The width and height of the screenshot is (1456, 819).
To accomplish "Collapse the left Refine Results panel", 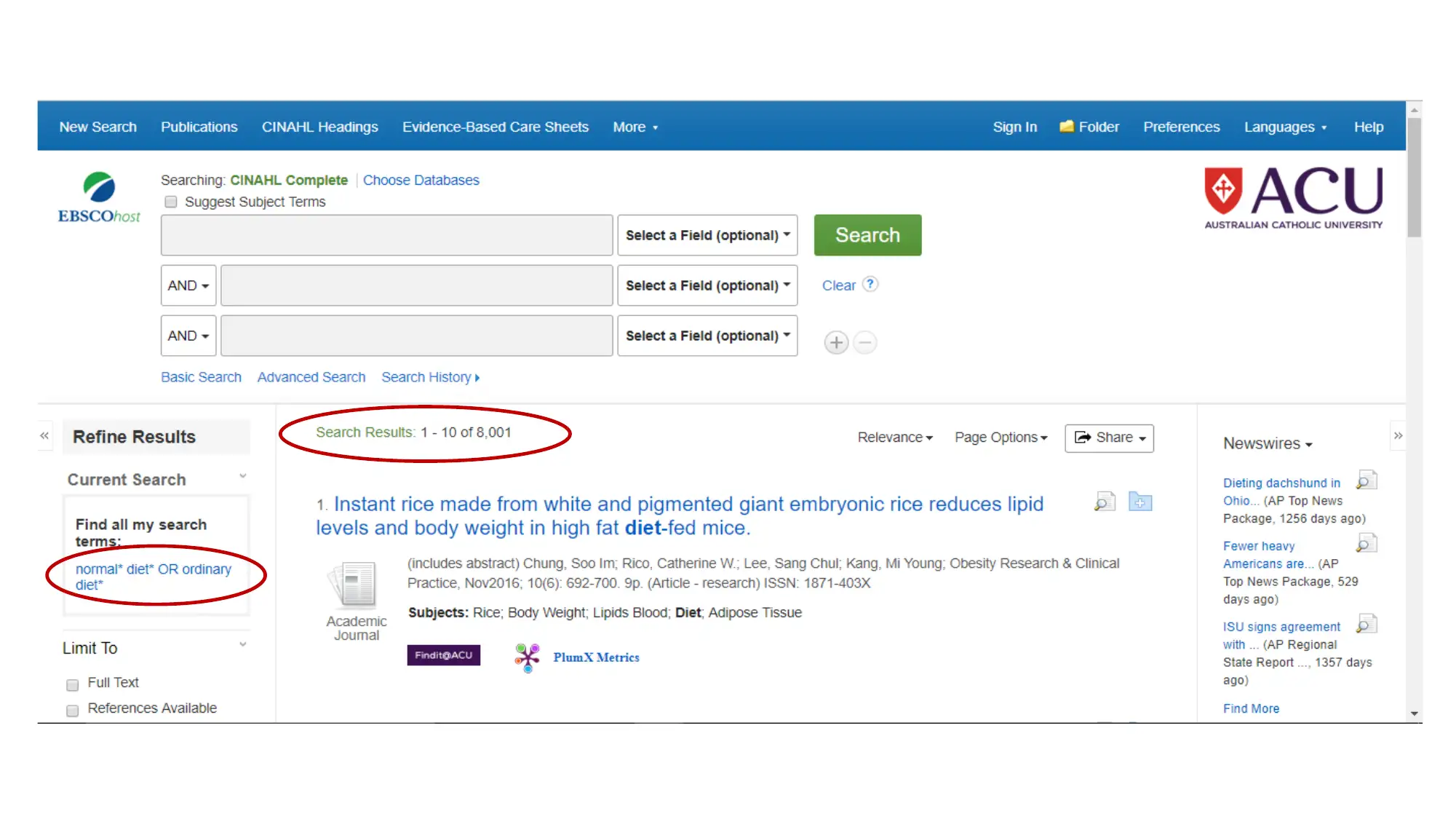I will (x=44, y=435).
